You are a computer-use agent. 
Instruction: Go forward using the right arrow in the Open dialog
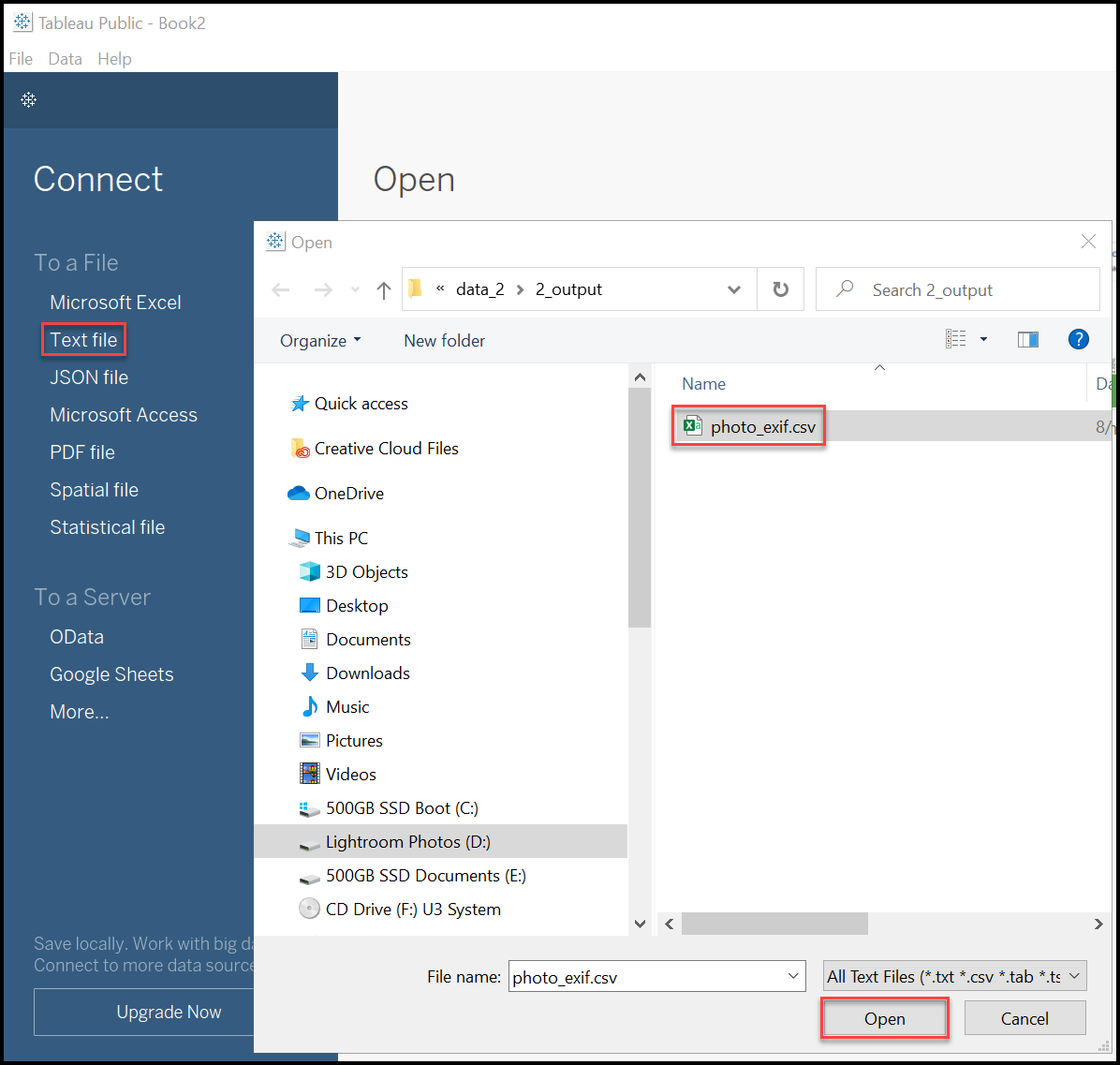tap(323, 289)
